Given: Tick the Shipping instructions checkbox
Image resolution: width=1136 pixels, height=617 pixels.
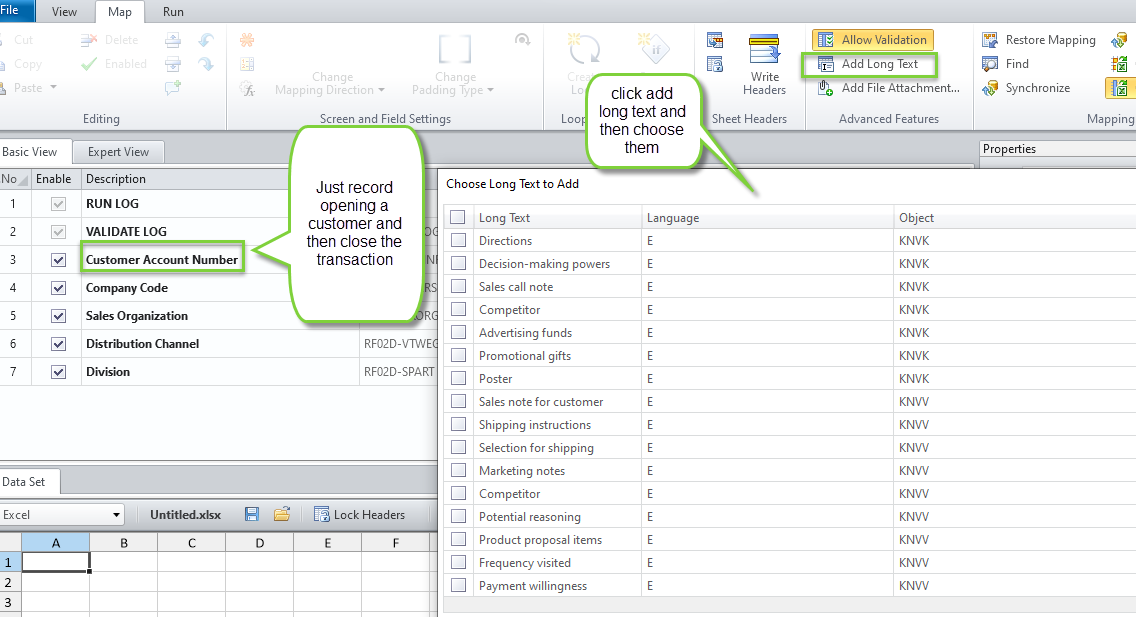Looking at the screenshot, I should click(x=458, y=425).
